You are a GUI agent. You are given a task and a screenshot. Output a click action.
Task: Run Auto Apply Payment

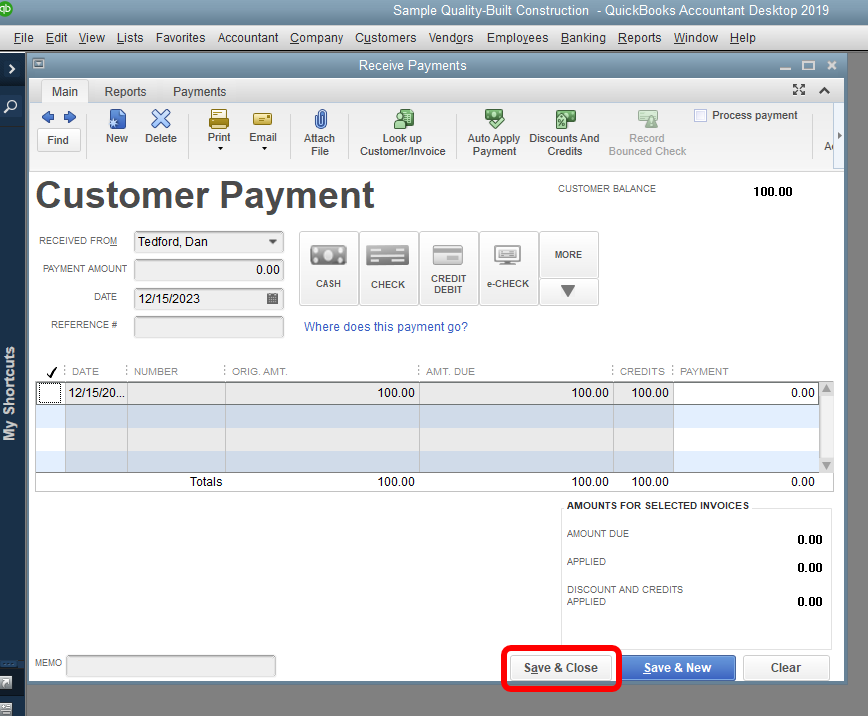click(494, 133)
